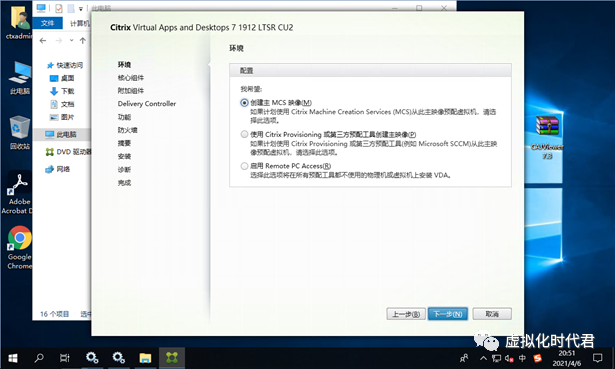Switch to Citrix installer taskbar icon

point(171,358)
